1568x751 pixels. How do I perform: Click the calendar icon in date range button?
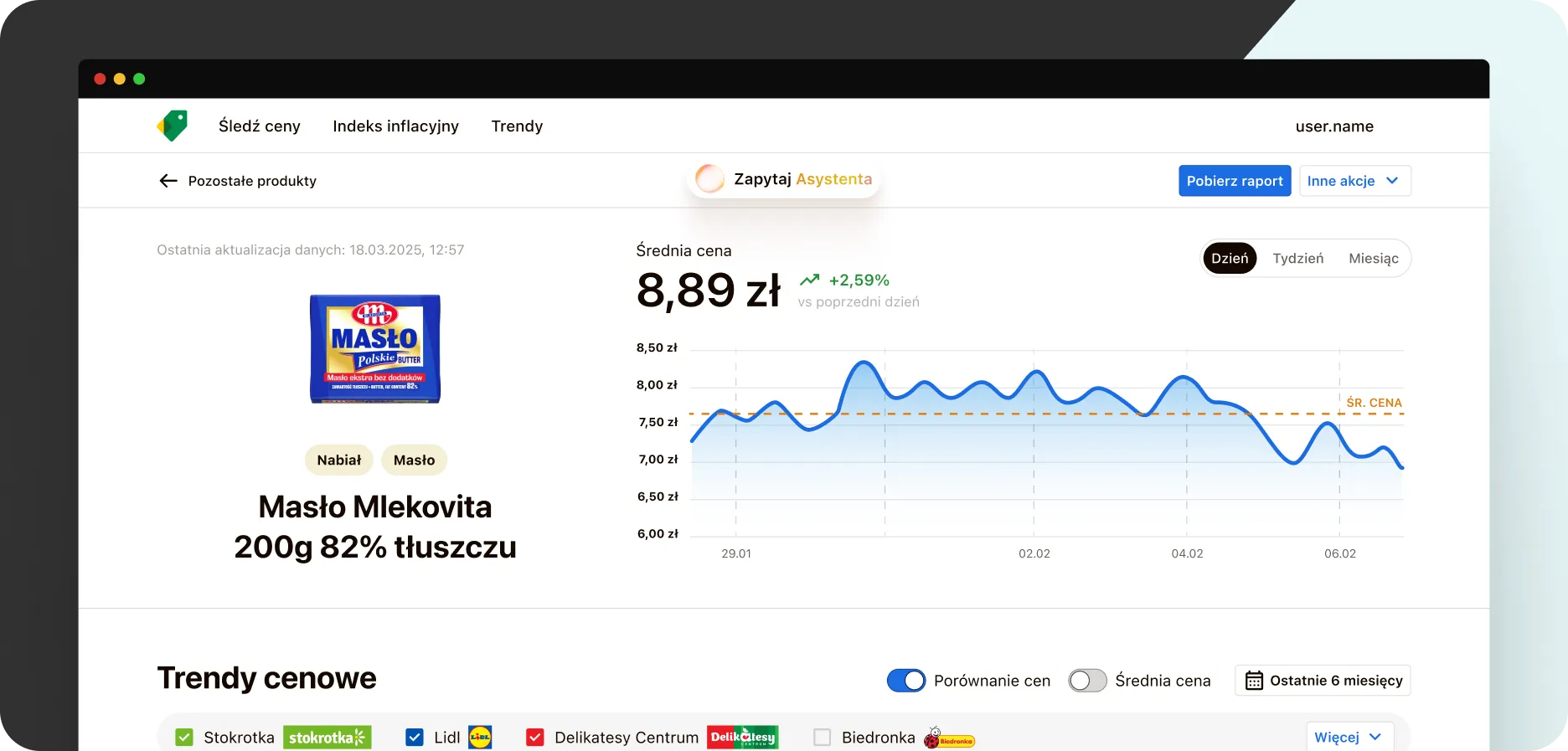(1253, 681)
